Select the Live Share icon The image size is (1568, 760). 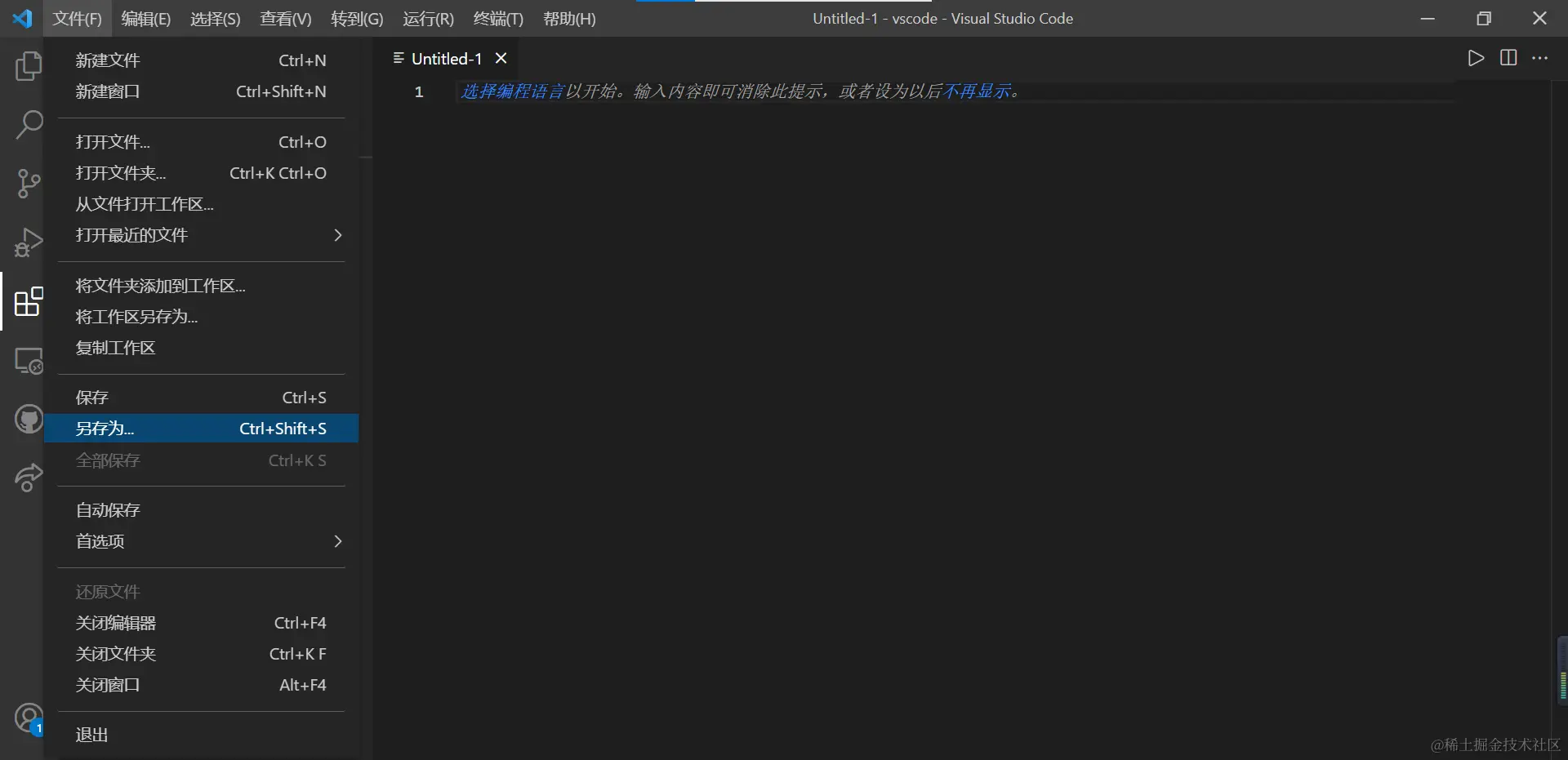(29, 478)
